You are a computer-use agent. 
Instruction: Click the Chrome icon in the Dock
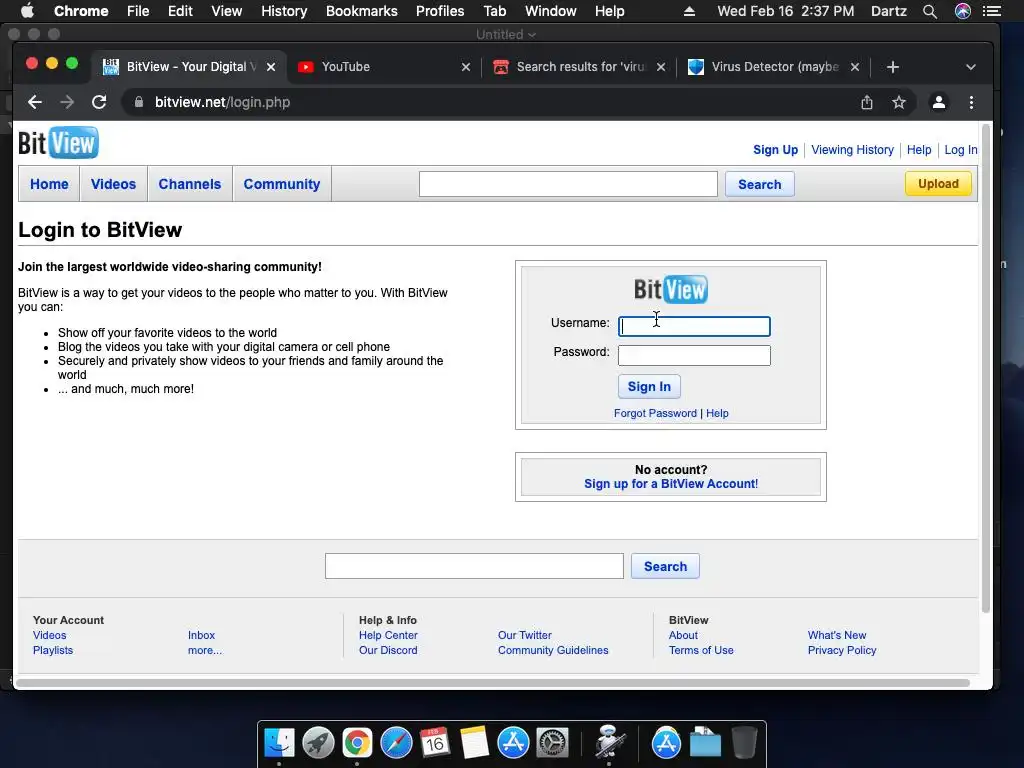click(357, 743)
